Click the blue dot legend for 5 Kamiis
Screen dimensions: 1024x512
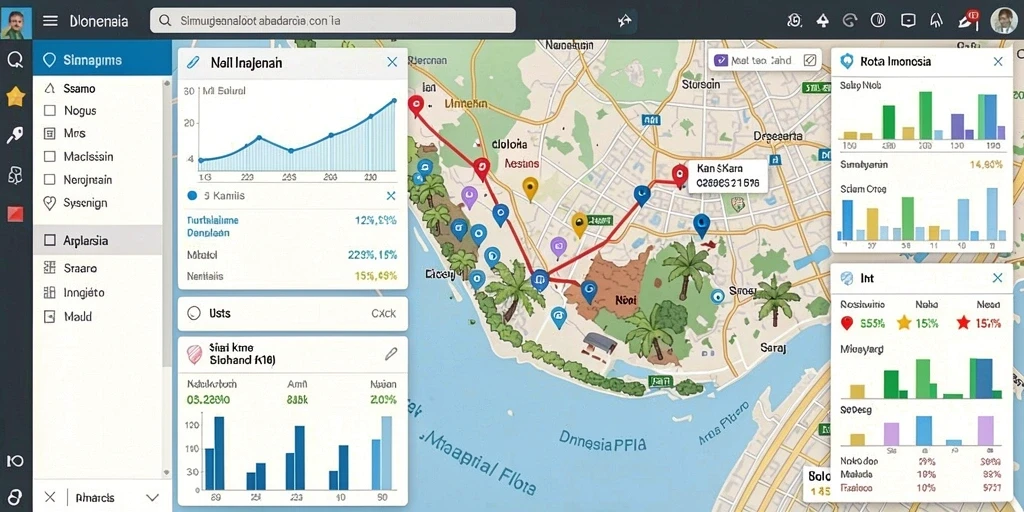[x=191, y=195]
